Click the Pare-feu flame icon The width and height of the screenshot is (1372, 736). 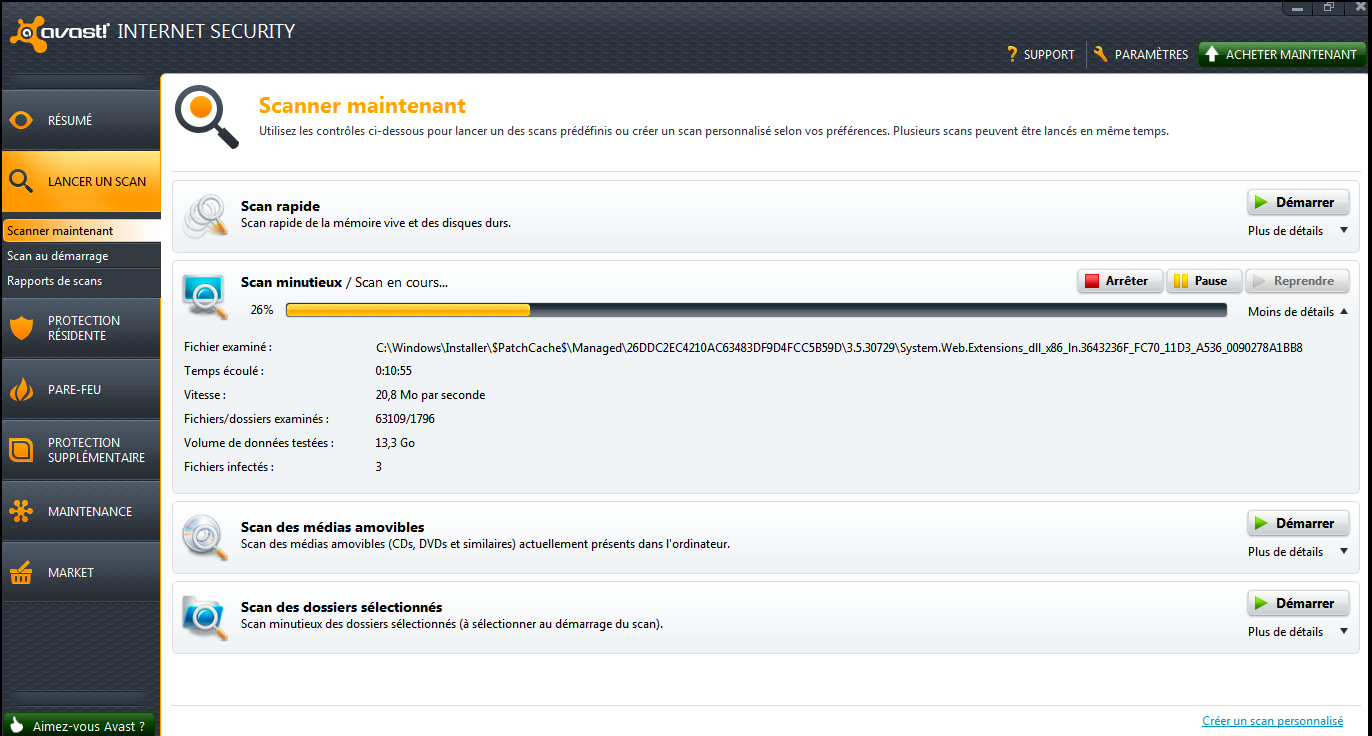click(21, 389)
